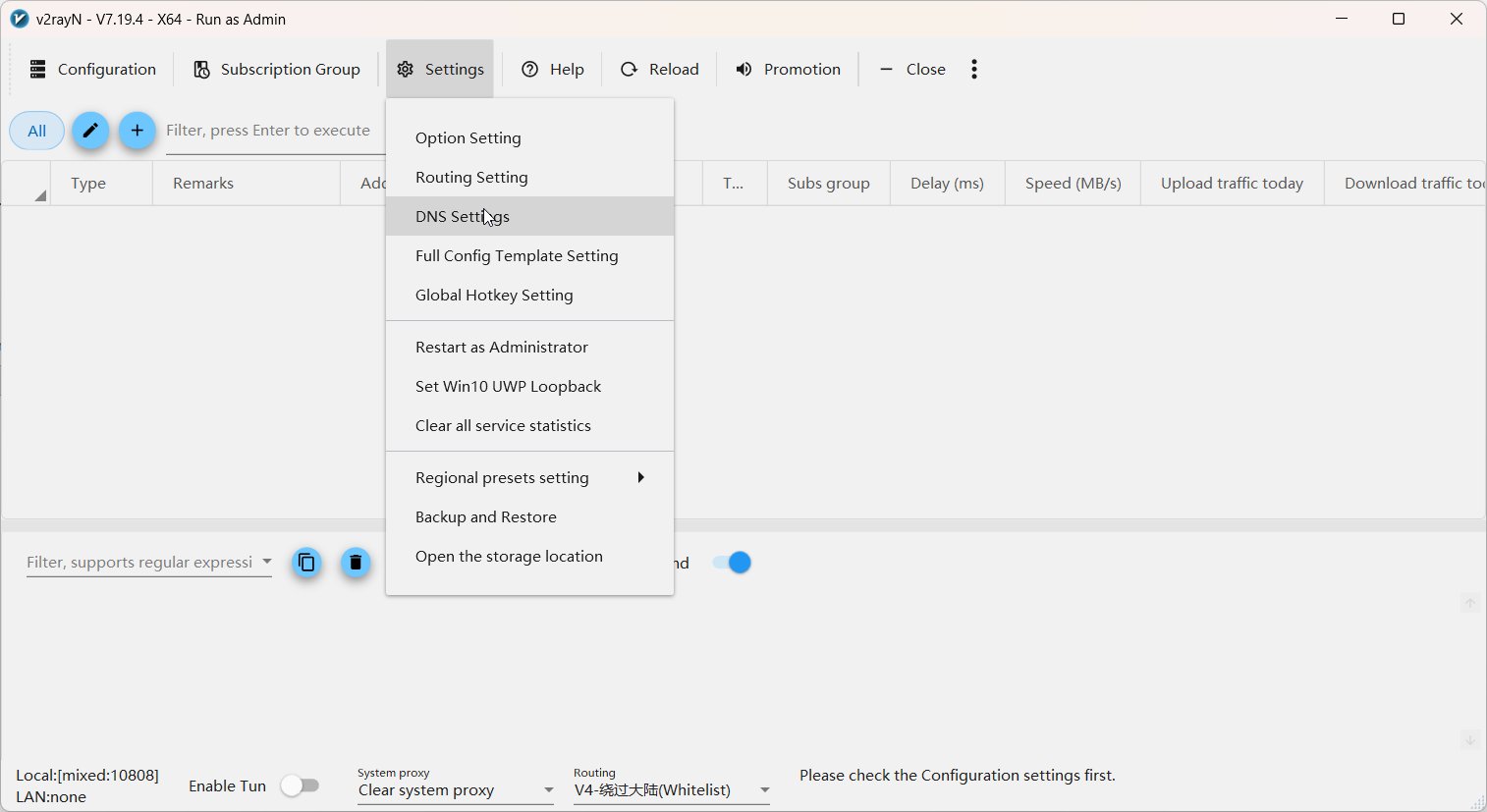Sort by the Type column header
The height and width of the screenshot is (812, 1487).
coord(101,183)
